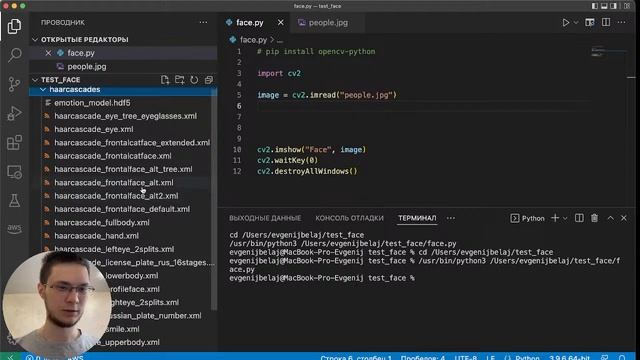Collapse the haarcascades folder

[x=122, y=89]
